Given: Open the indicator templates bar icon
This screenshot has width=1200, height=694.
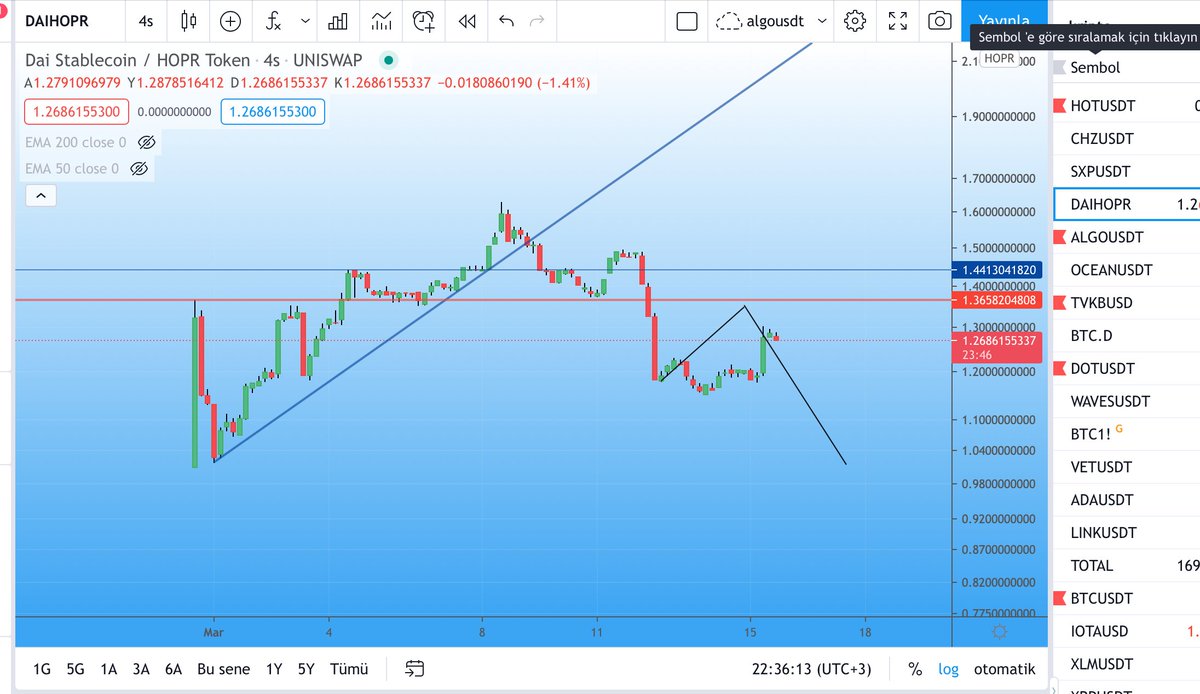Looking at the screenshot, I should pyautogui.click(x=339, y=21).
